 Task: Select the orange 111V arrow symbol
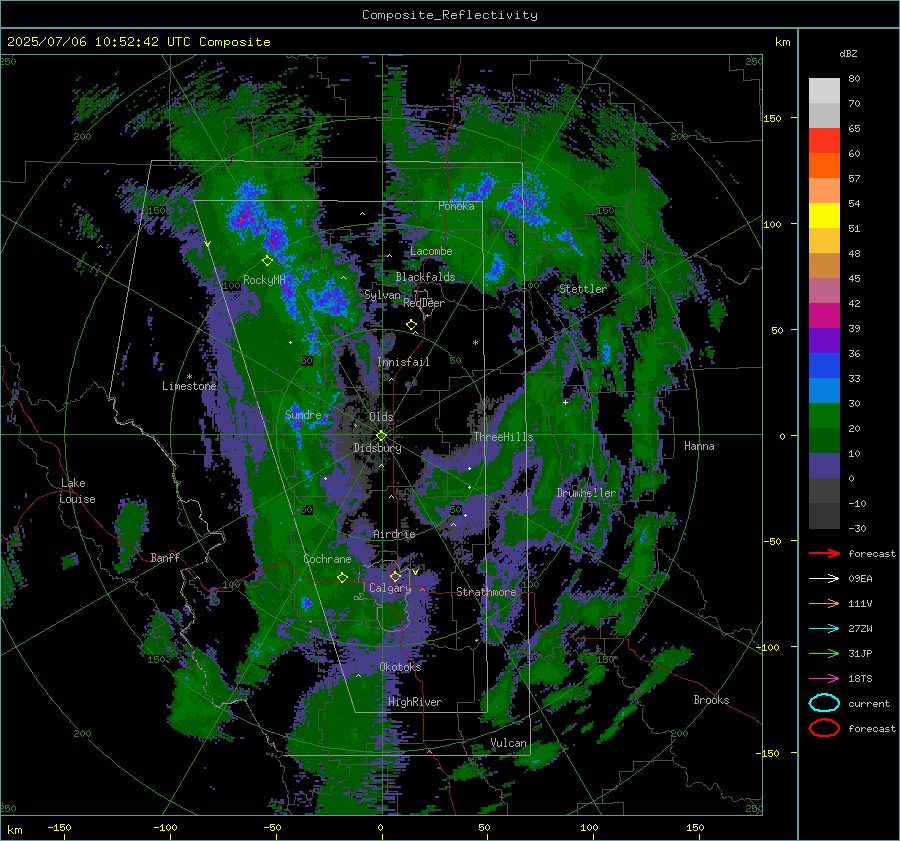point(824,603)
